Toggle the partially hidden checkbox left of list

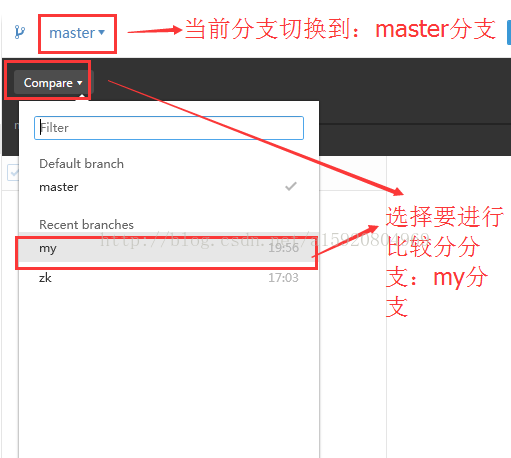coord(13,172)
